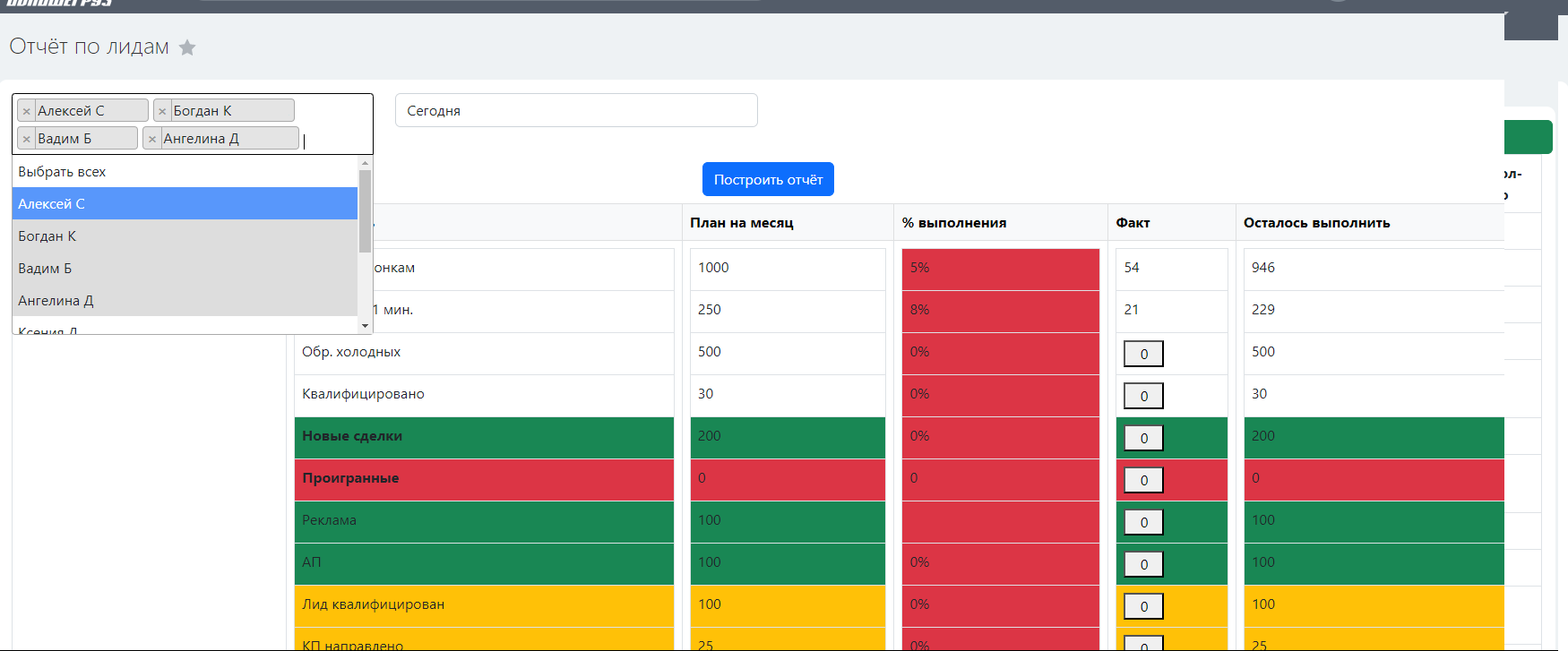Image resolution: width=1568 pixels, height=651 pixels.
Task: Click the Проигранные row label
Action: [x=350, y=478]
